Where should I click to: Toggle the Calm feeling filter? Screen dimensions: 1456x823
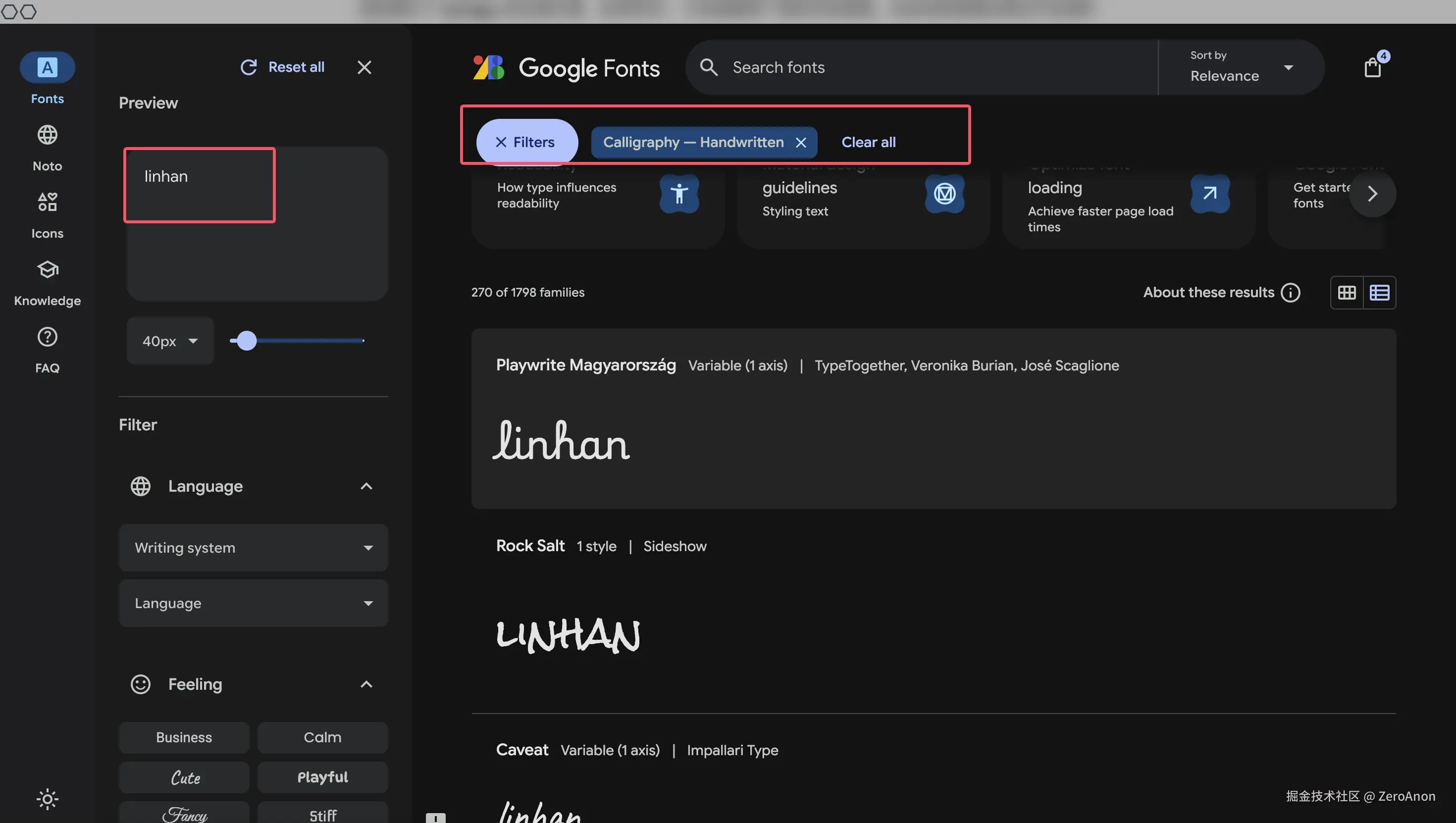click(x=322, y=737)
